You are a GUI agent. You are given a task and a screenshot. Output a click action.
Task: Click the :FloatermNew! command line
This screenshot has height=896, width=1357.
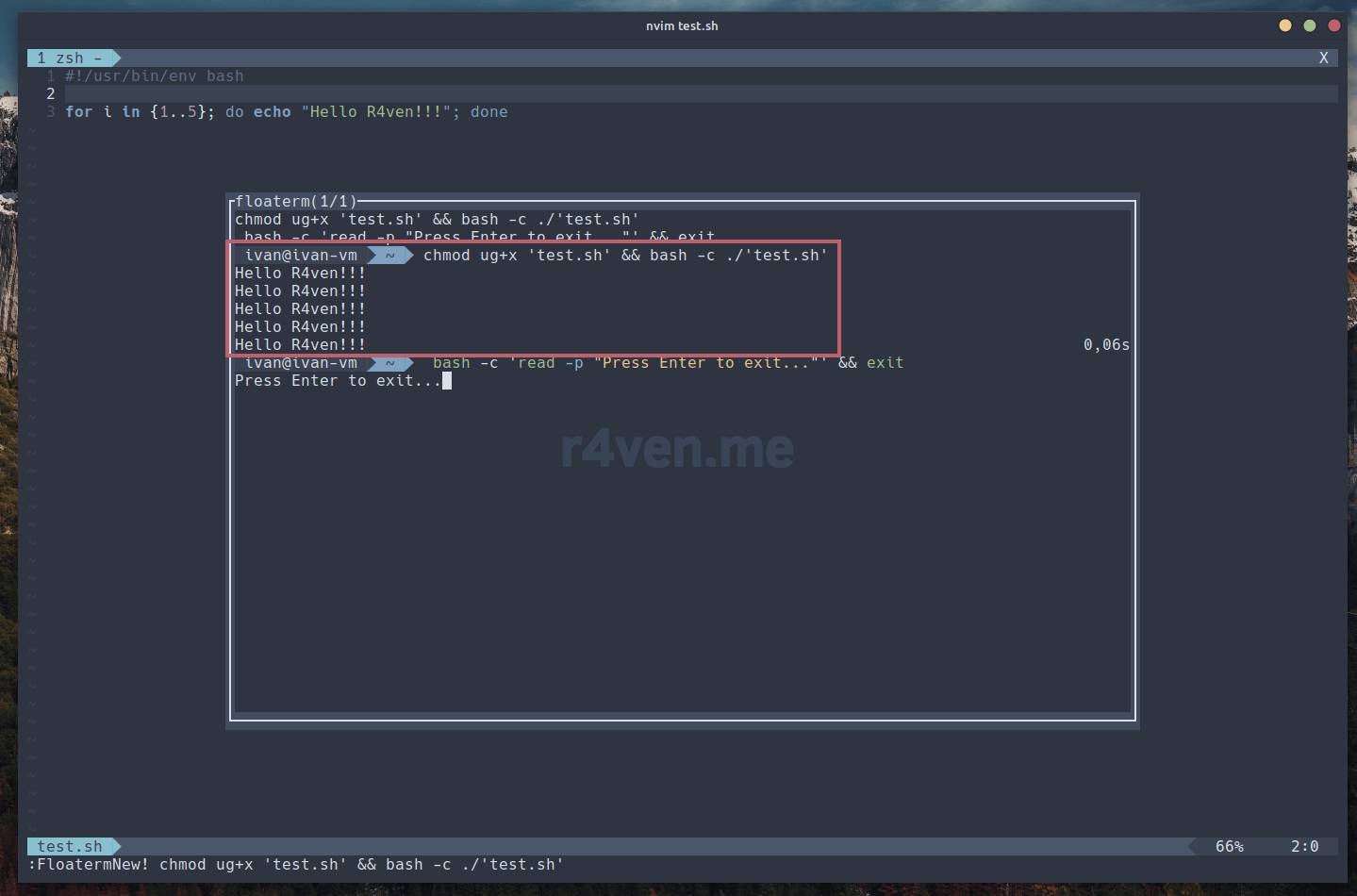pyautogui.click(x=295, y=864)
